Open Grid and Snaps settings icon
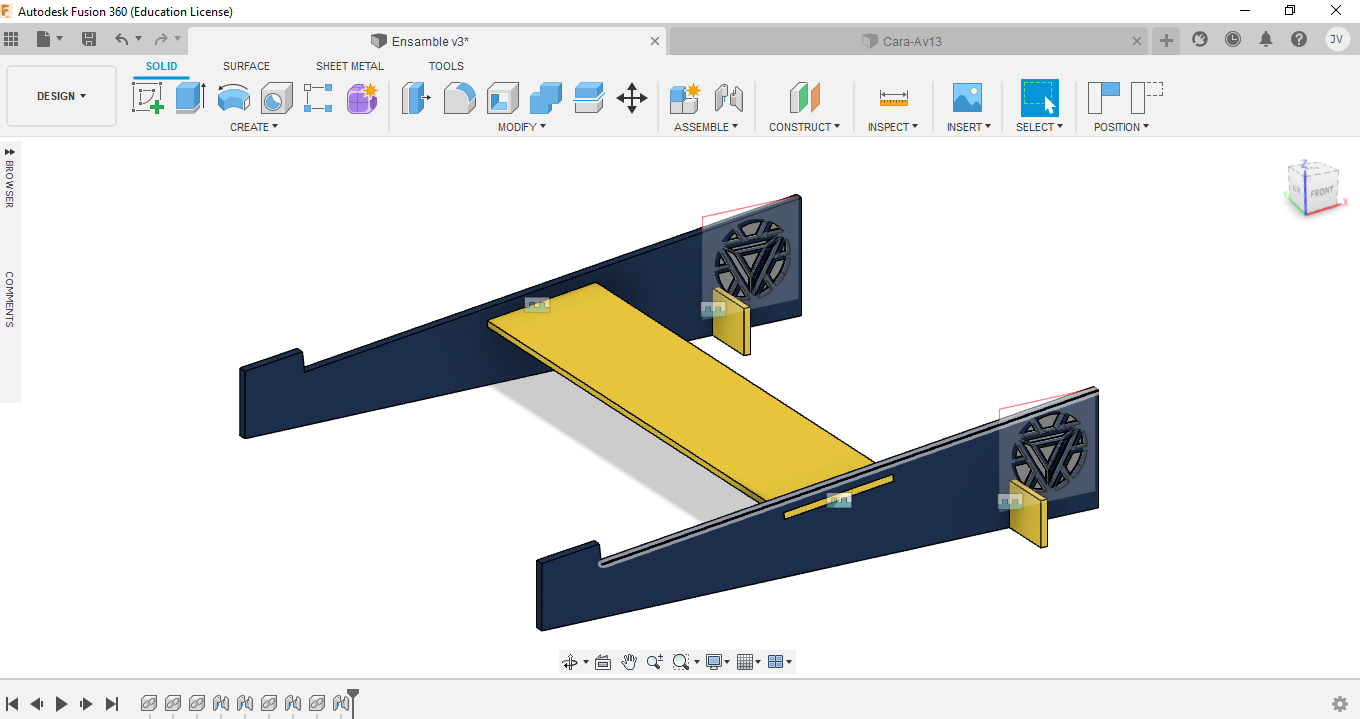1360x719 pixels. 744,662
